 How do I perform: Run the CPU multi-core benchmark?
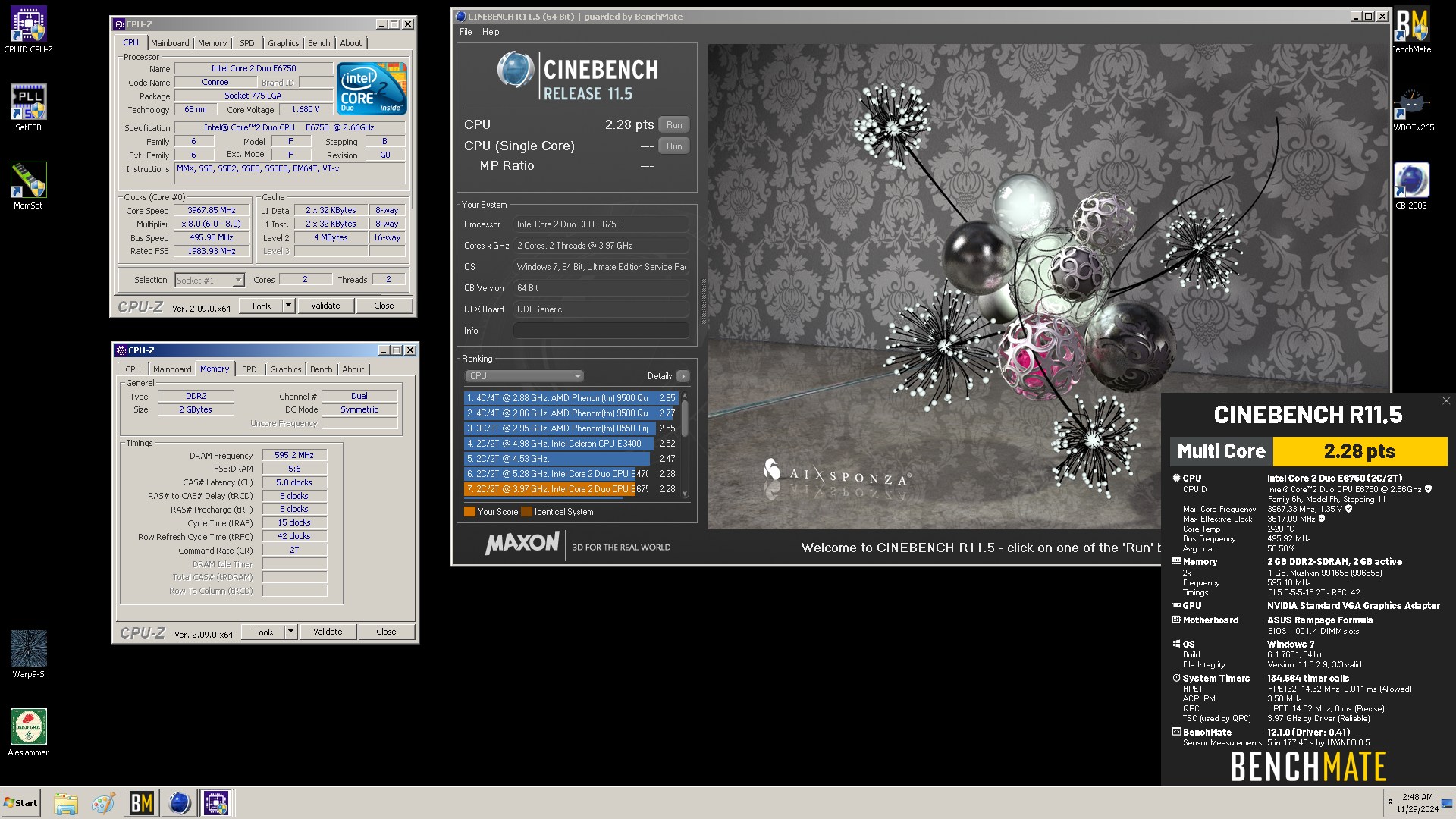tap(674, 125)
